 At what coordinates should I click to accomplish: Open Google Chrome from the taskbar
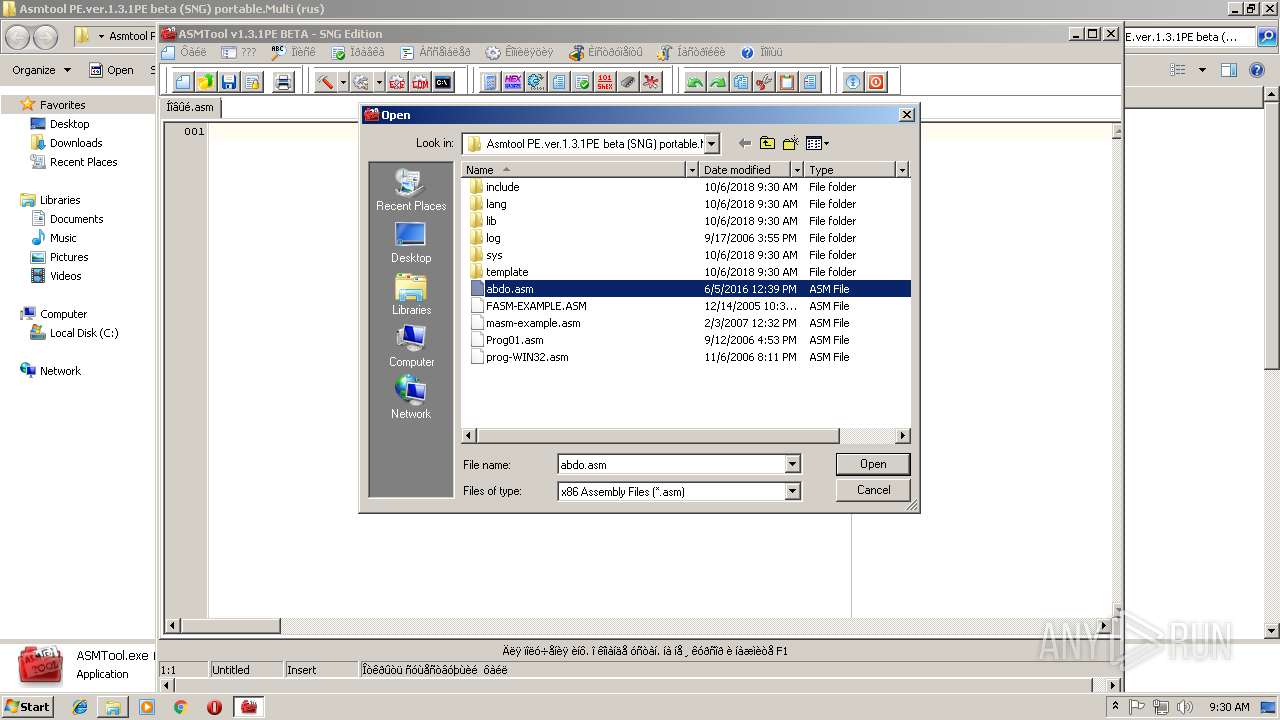click(180, 707)
